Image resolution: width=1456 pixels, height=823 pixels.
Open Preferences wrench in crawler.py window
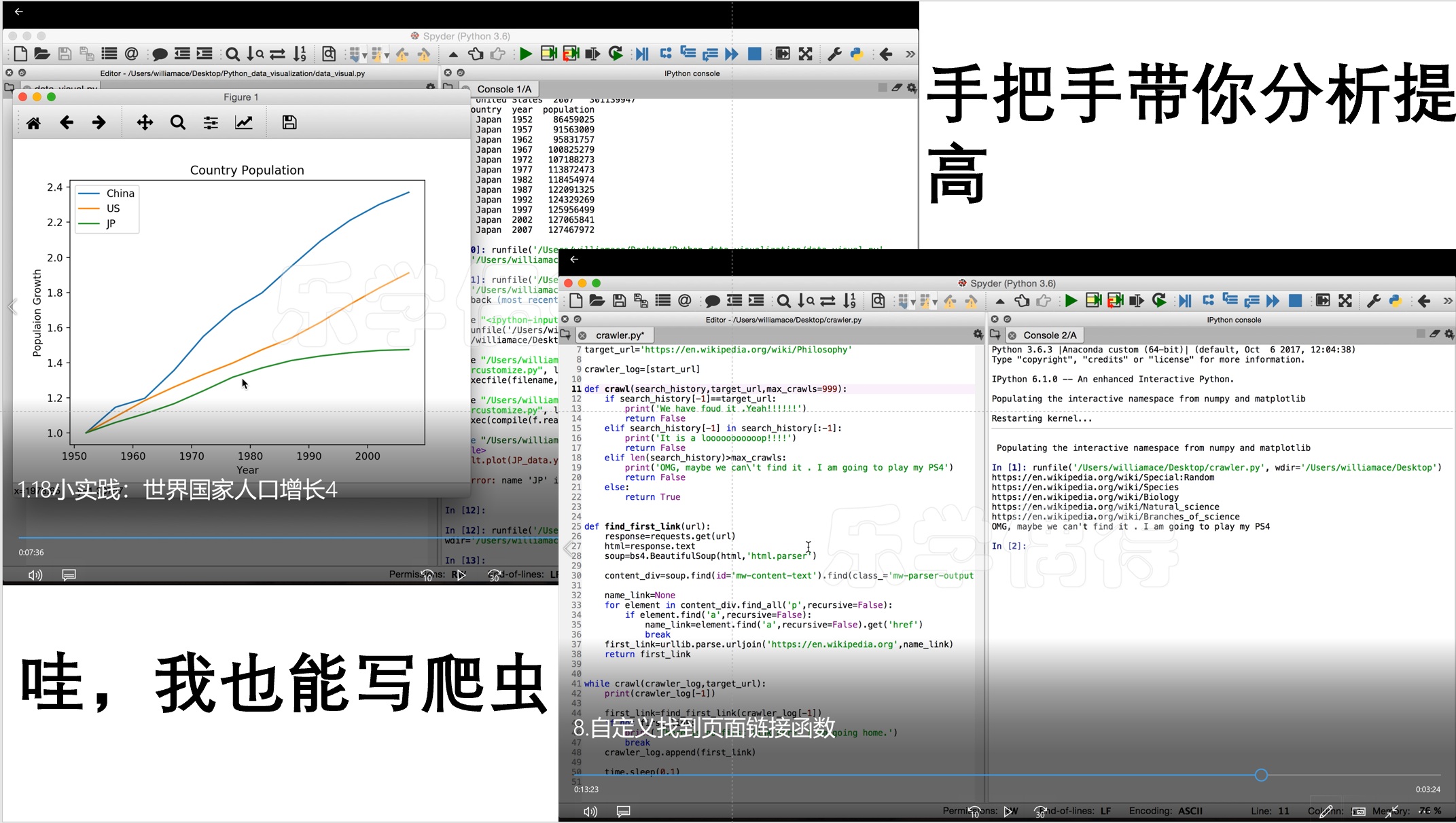pos(1373,301)
